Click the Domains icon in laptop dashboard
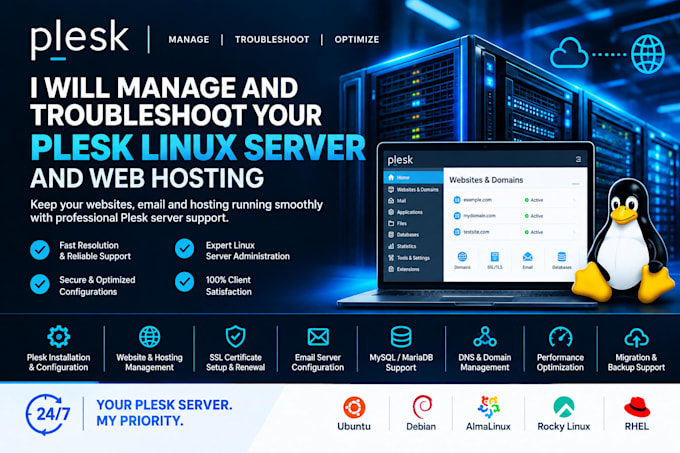This screenshot has width=680, height=453. [x=462, y=257]
